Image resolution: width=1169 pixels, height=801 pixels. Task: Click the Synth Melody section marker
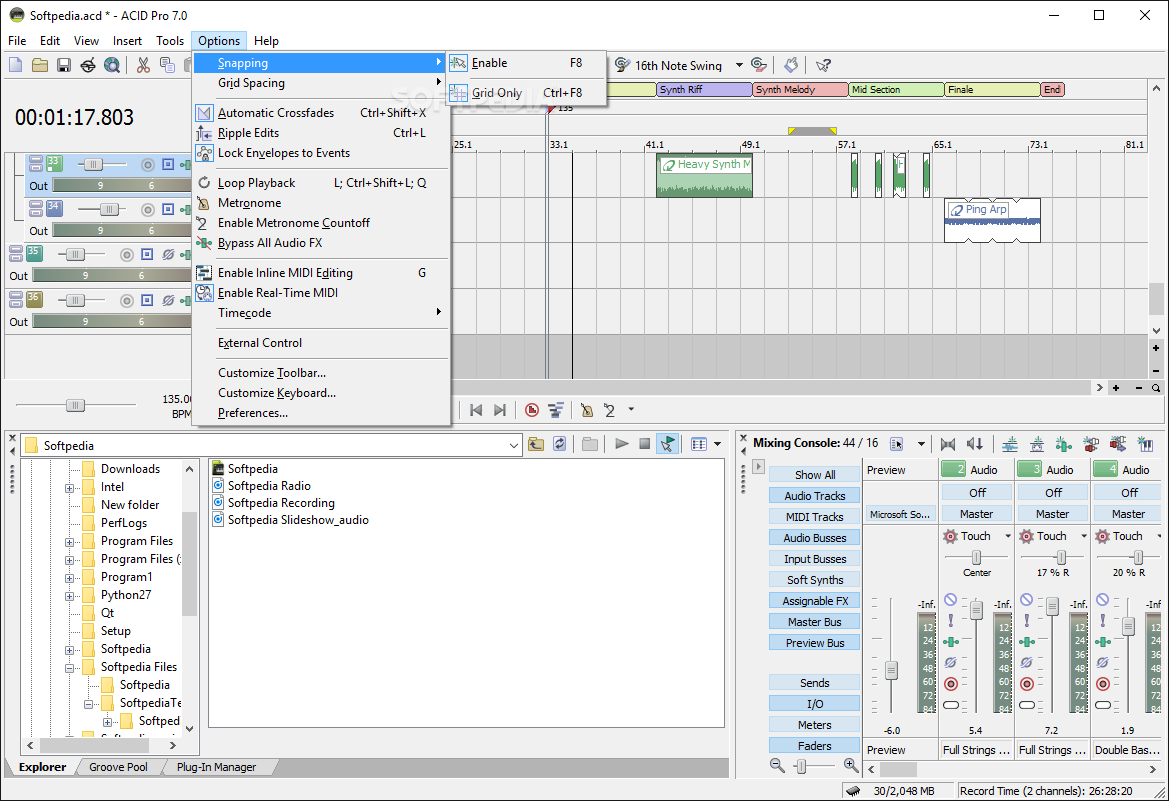(x=800, y=89)
